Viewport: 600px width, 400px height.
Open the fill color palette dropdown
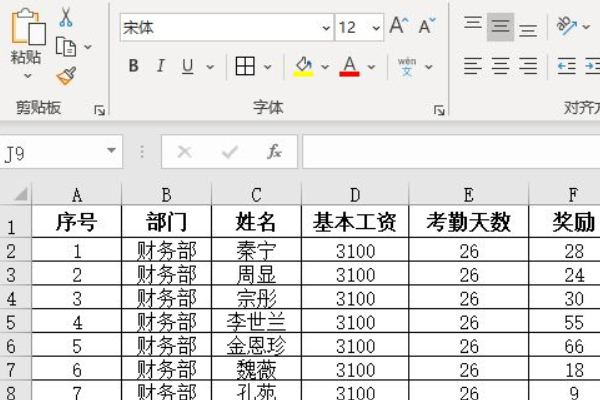[x=325, y=67]
